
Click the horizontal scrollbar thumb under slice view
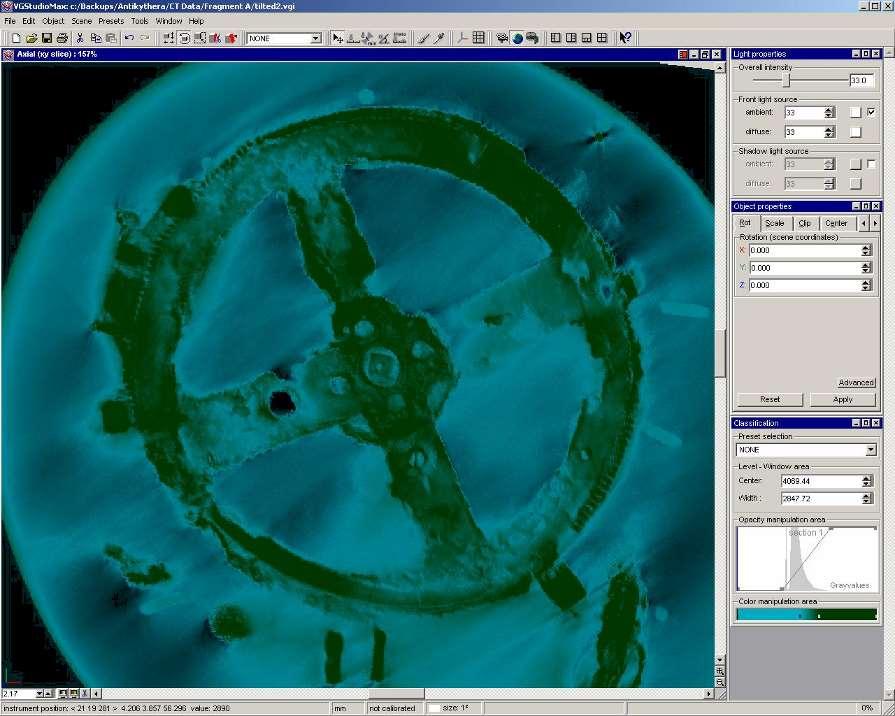[396, 694]
